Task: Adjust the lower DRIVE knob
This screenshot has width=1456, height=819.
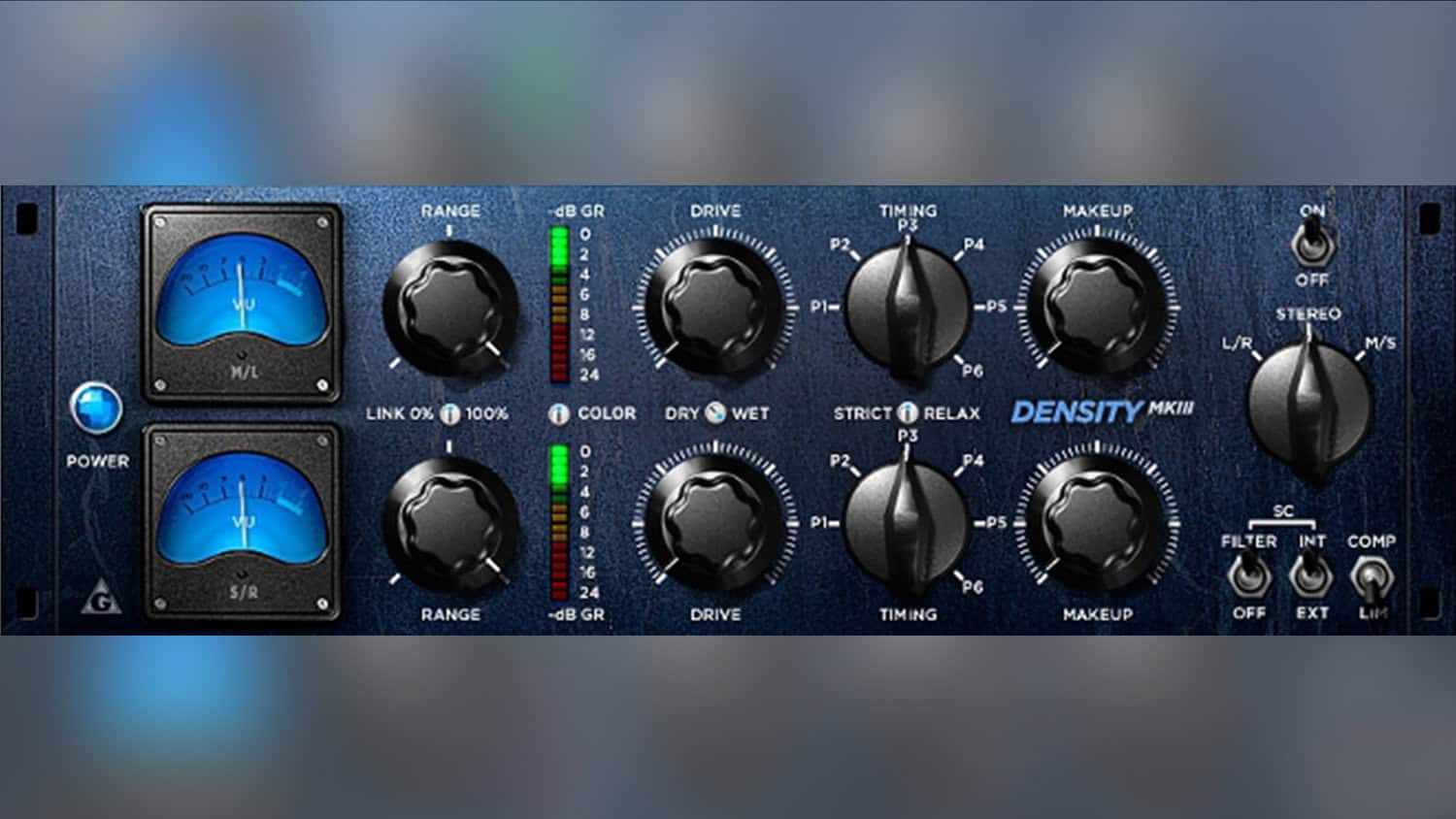Action: pos(715,523)
